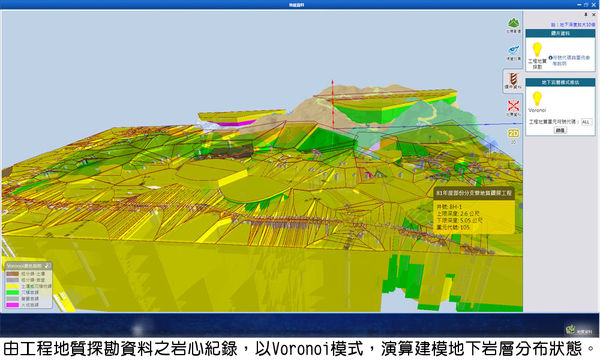Click the red crossed-out map sidebar icon
Screen dimensions: 600x360
tap(513, 108)
